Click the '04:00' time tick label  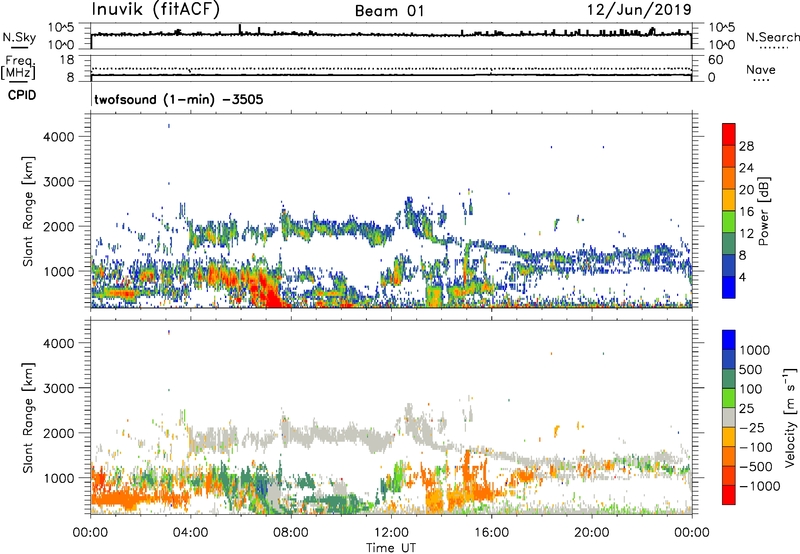pos(191,533)
